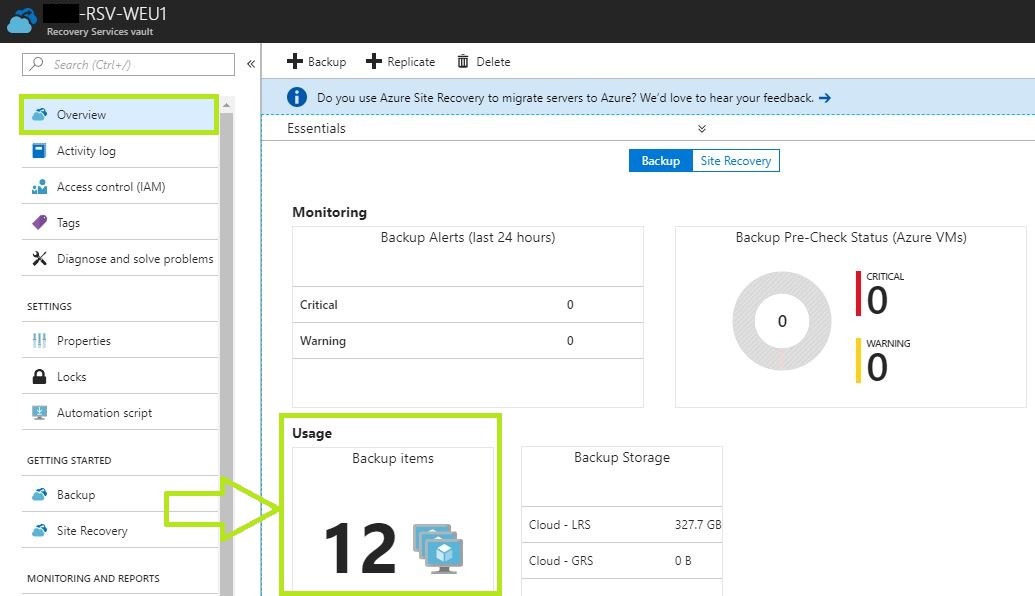1035x596 pixels.
Task: Click the Backup items tile title
Action: [393, 458]
